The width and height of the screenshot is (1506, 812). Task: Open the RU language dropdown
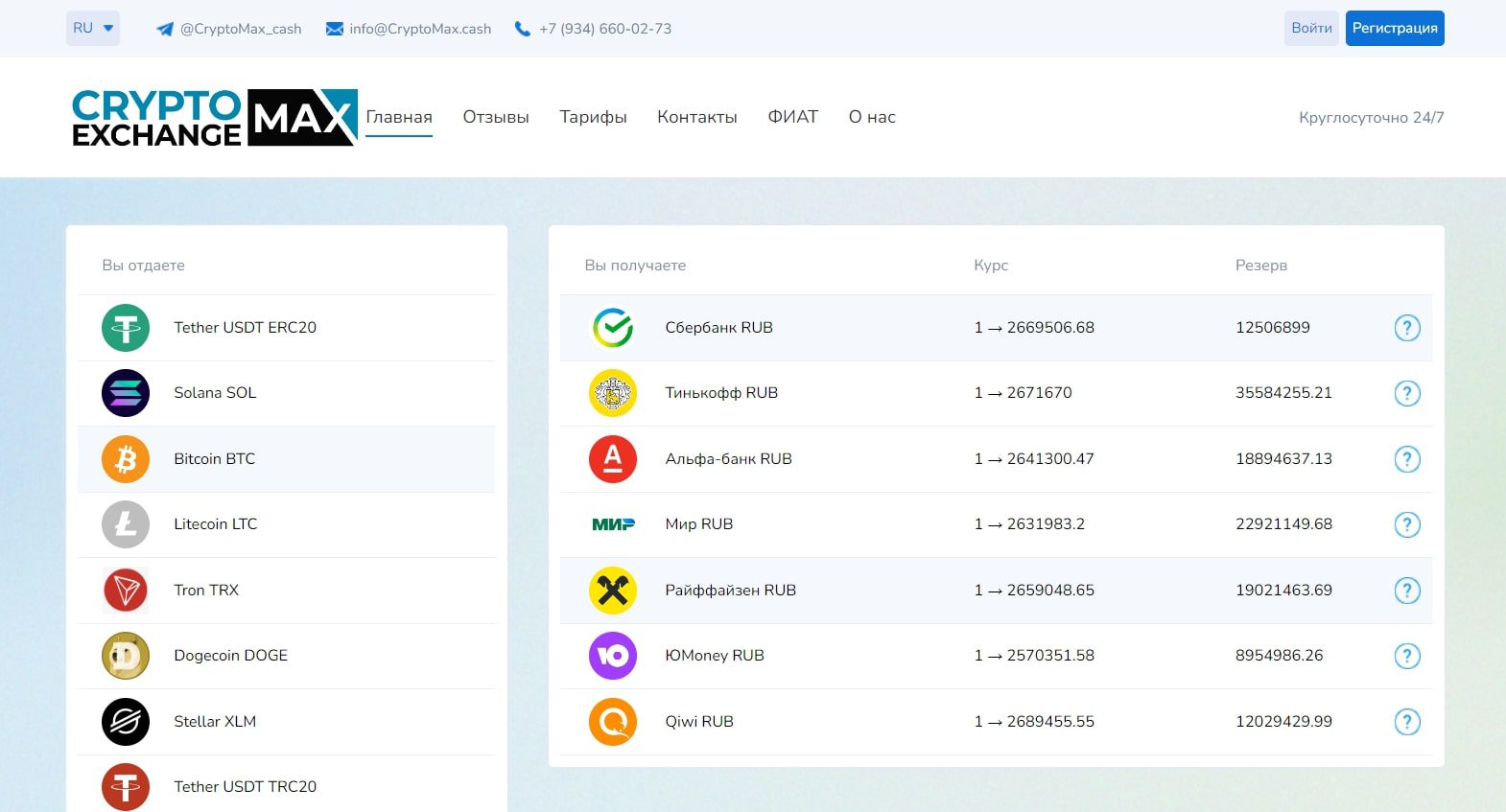(93, 28)
